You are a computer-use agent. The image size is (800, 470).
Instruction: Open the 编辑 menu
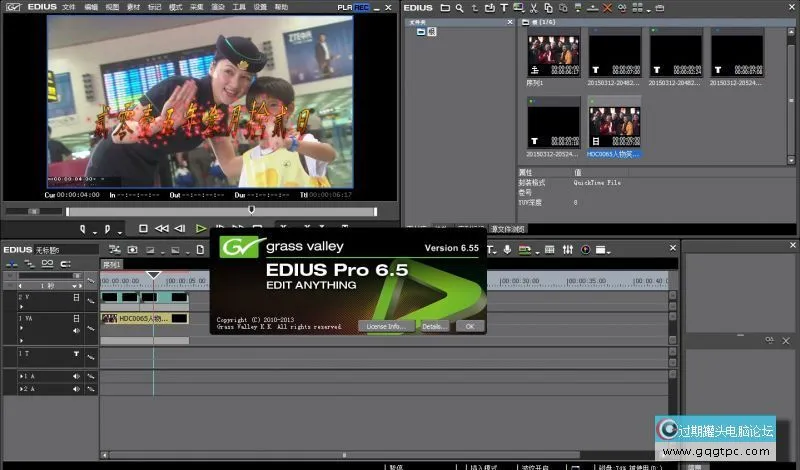pos(91,7)
